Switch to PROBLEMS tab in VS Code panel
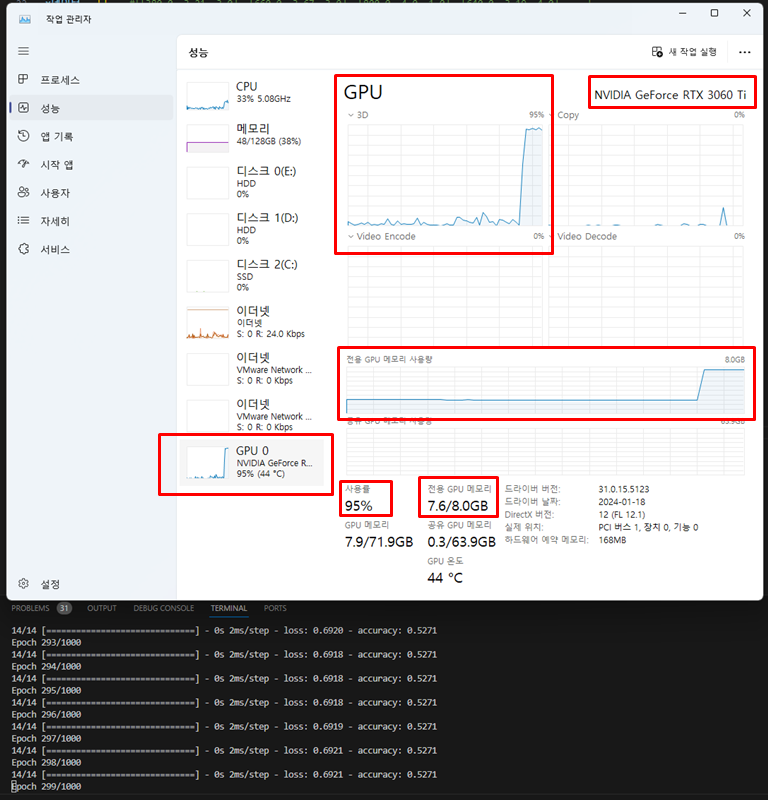The image size is (768, 800). [30, 608]
